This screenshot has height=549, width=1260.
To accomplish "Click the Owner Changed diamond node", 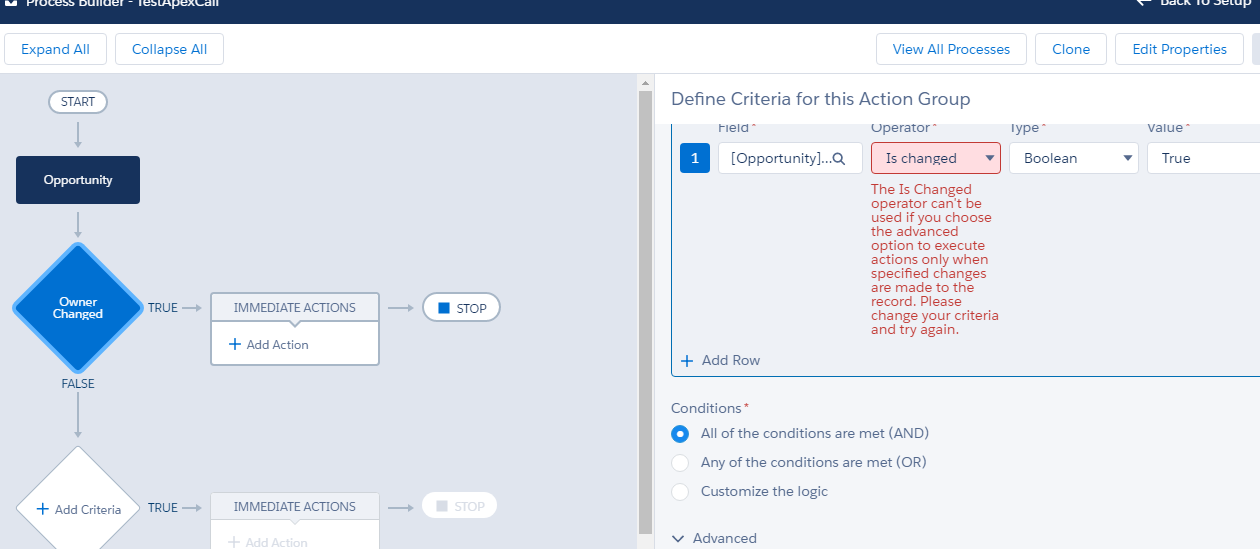I will 78,308.
